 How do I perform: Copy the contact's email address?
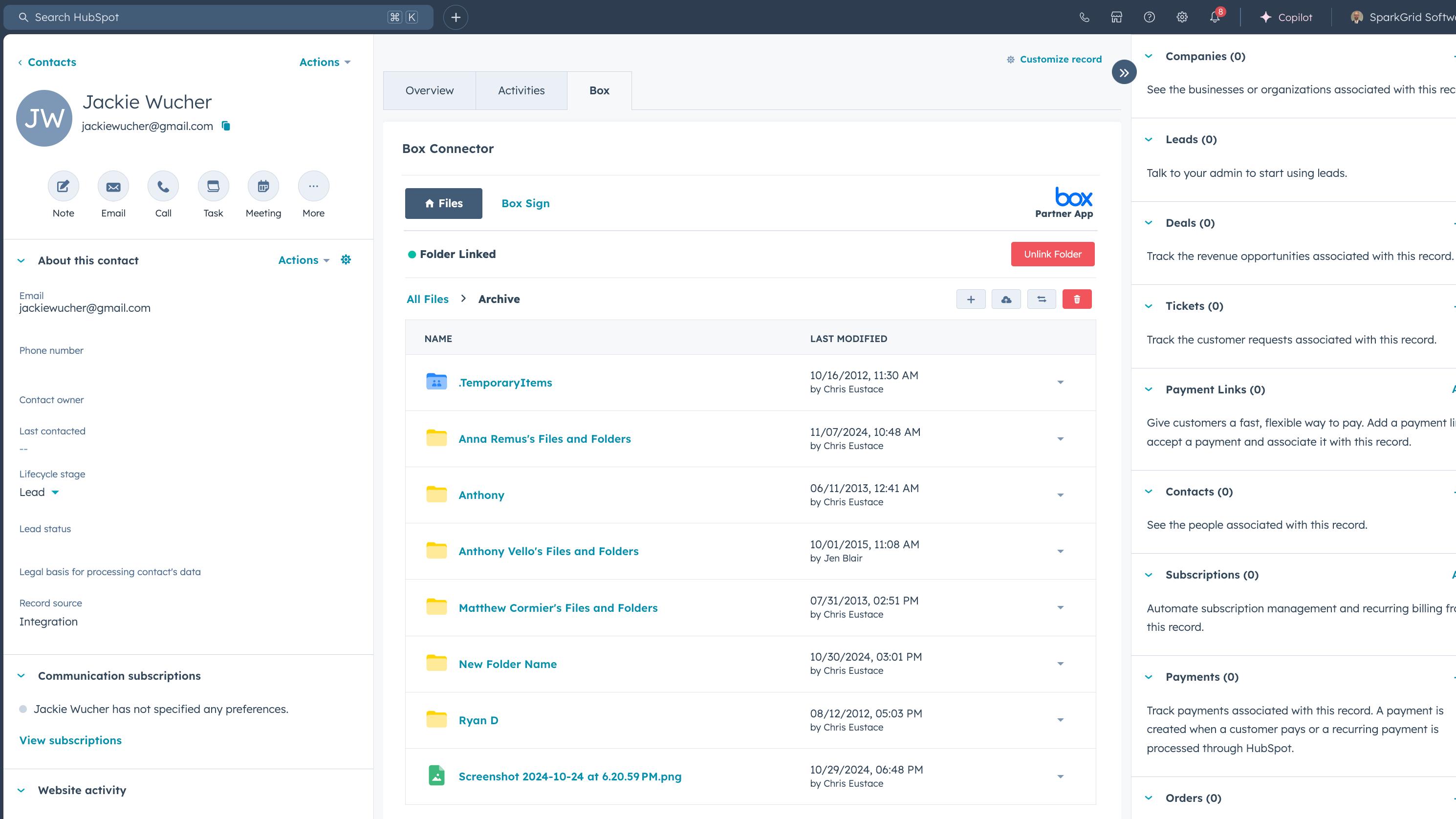225,126
